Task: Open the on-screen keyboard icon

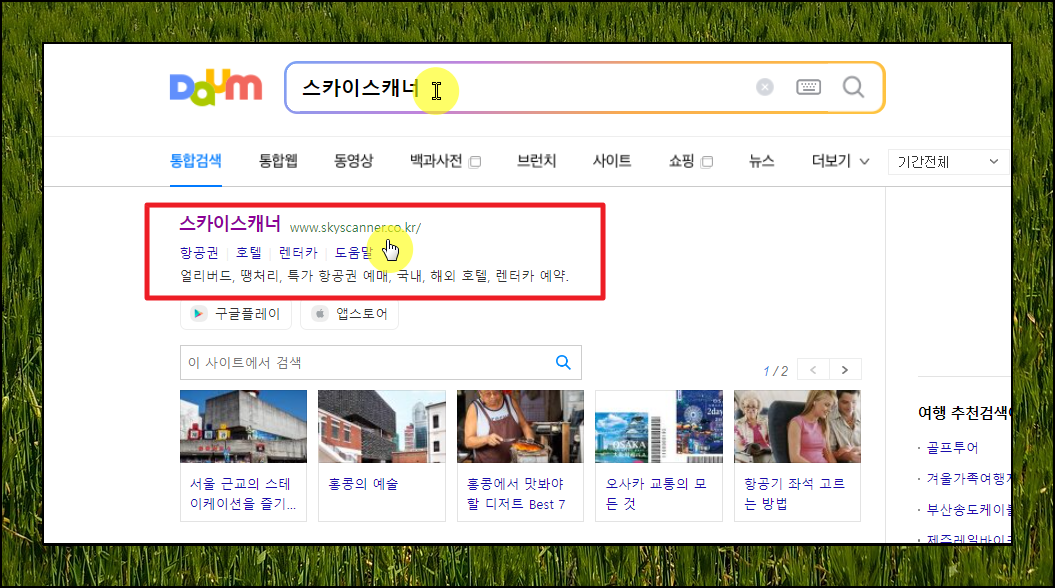Action: 808,87
